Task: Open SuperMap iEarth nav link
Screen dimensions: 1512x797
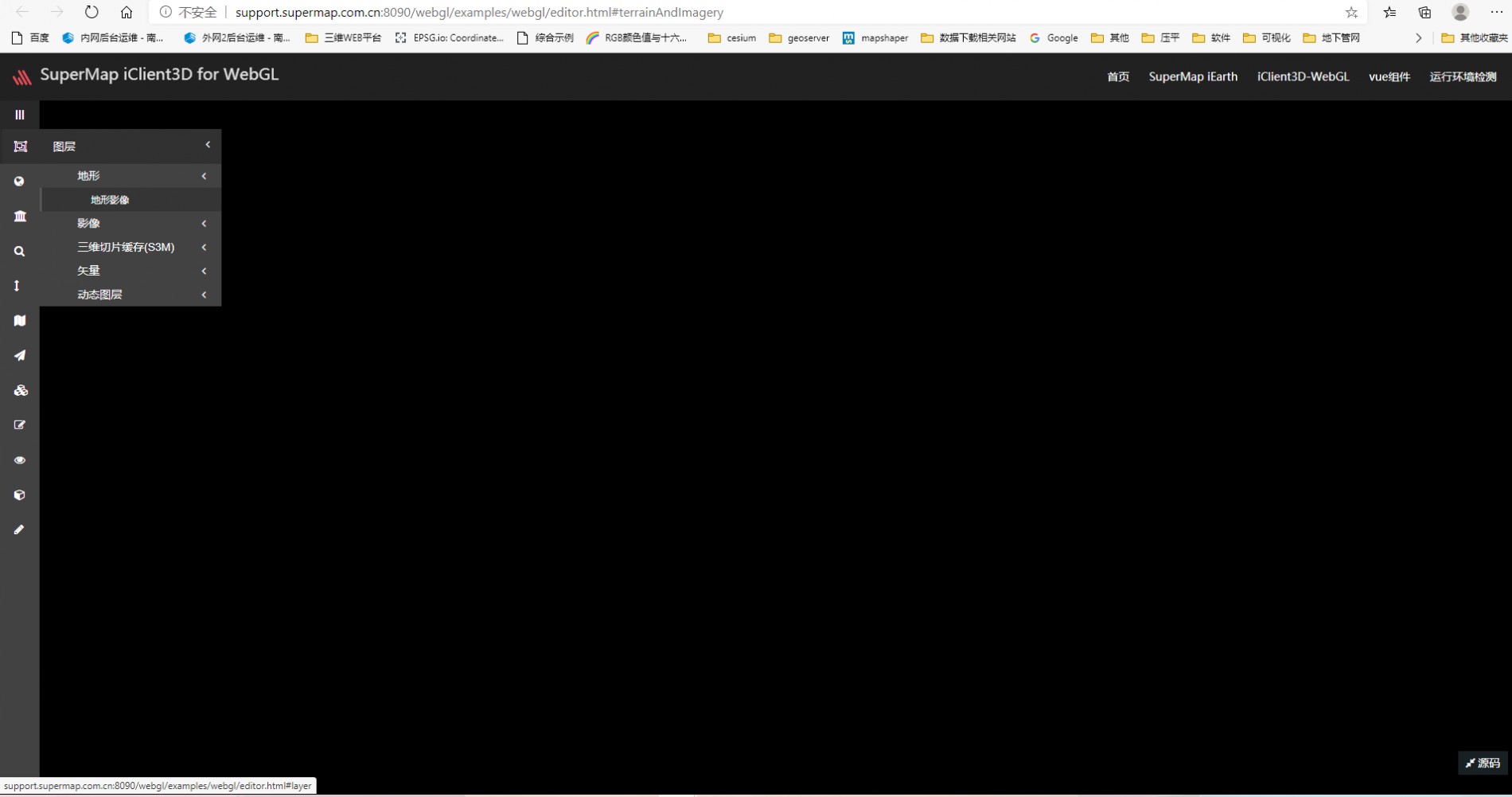Action: 1193,76
